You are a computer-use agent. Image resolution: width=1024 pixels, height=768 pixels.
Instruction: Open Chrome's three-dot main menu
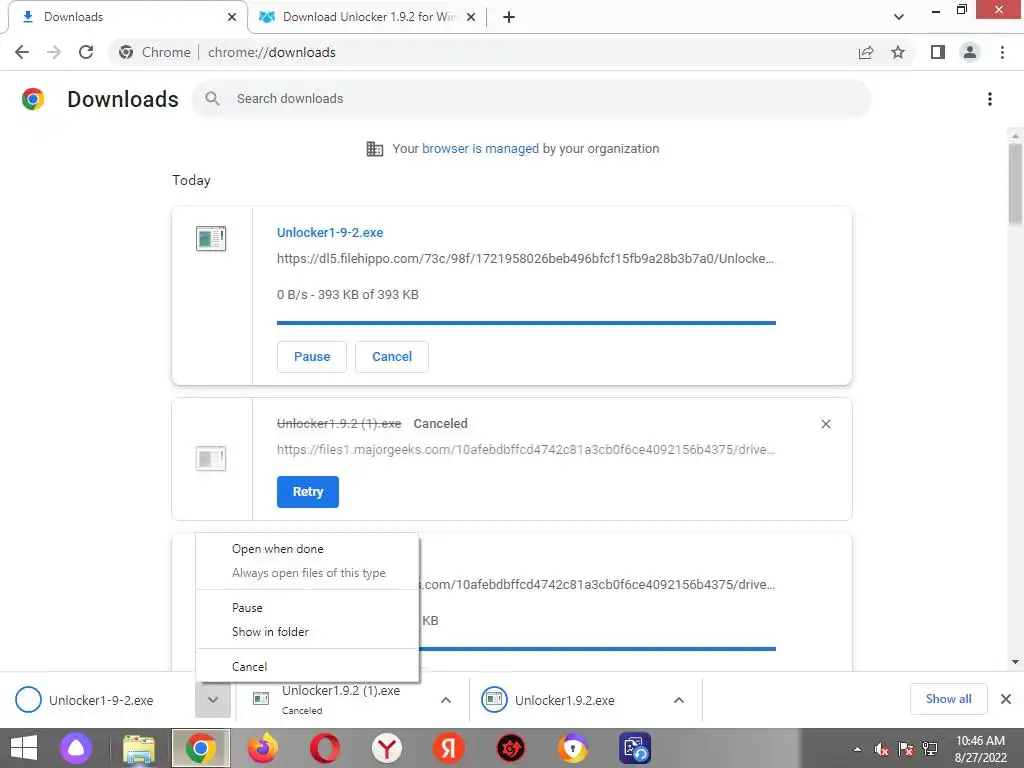tap(1002, 52)
